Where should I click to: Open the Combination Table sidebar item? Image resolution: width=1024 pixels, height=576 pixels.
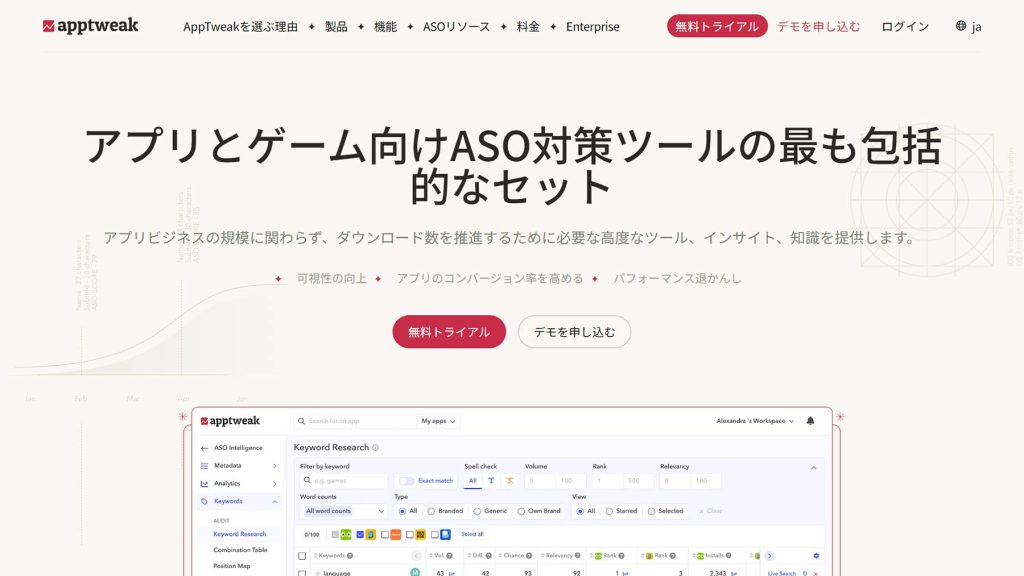tap(240, 550)
